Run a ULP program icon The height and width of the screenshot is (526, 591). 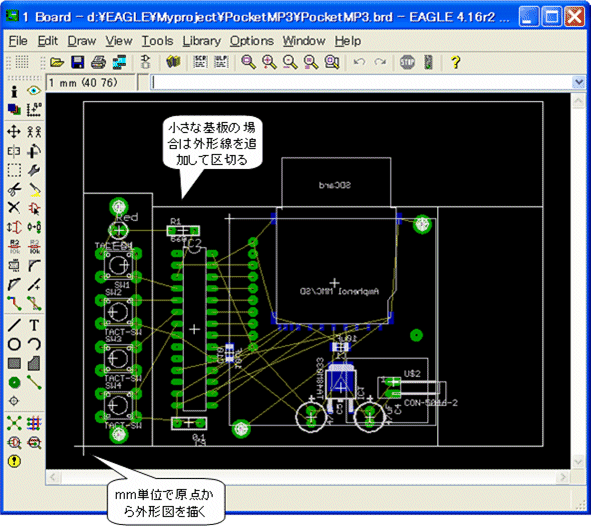(x=221, y=62)
